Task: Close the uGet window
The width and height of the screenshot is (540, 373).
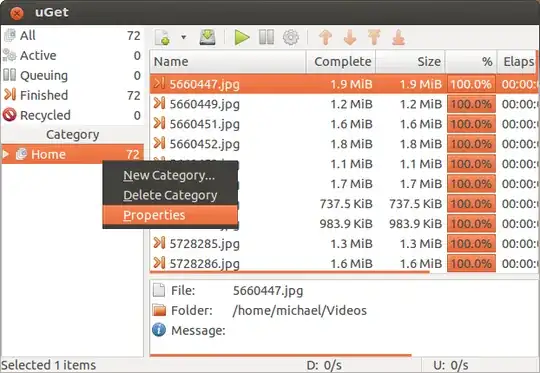Action: click(17, 13)
